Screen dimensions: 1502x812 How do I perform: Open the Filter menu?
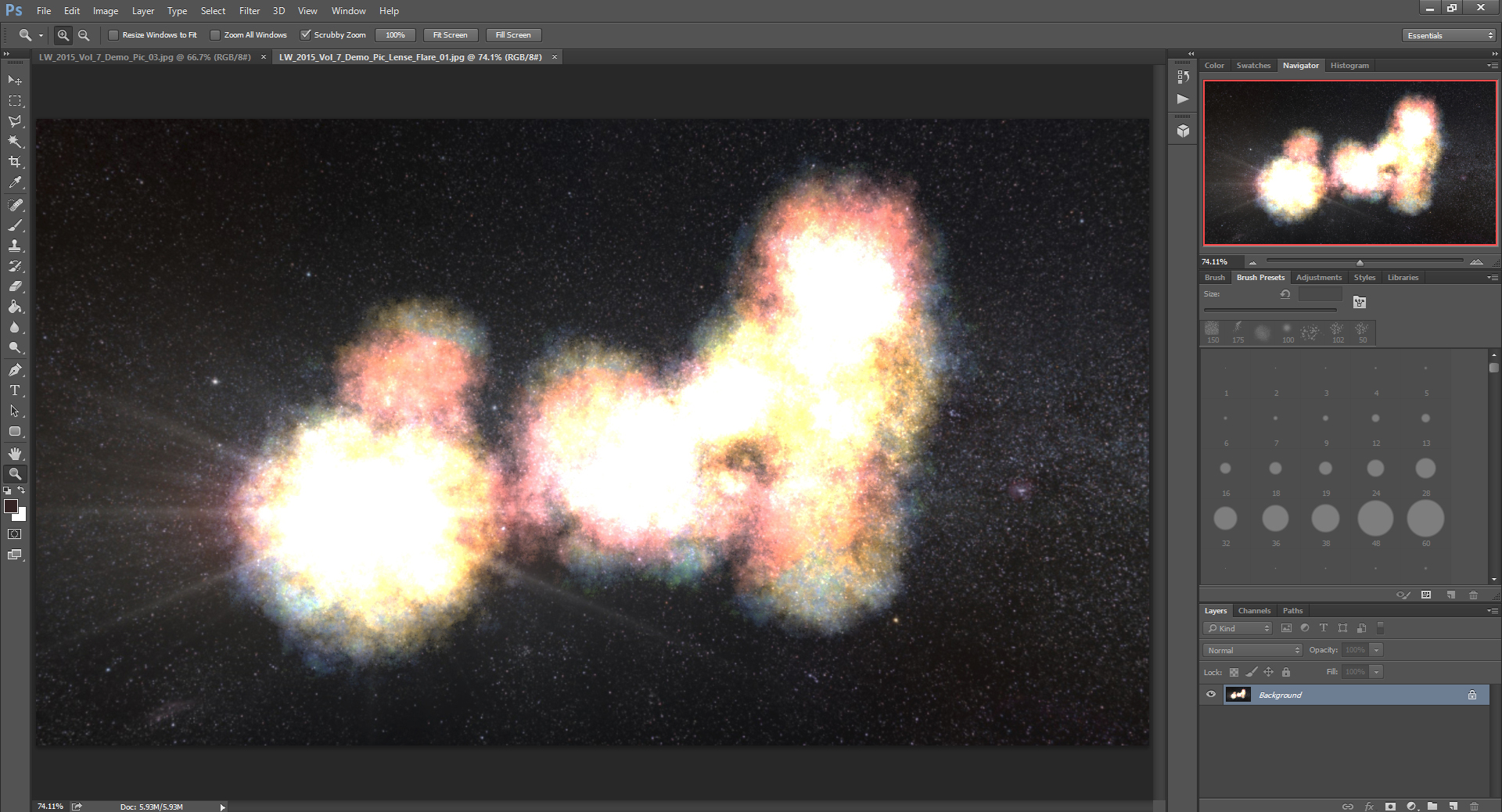click(x=249, y=11)
